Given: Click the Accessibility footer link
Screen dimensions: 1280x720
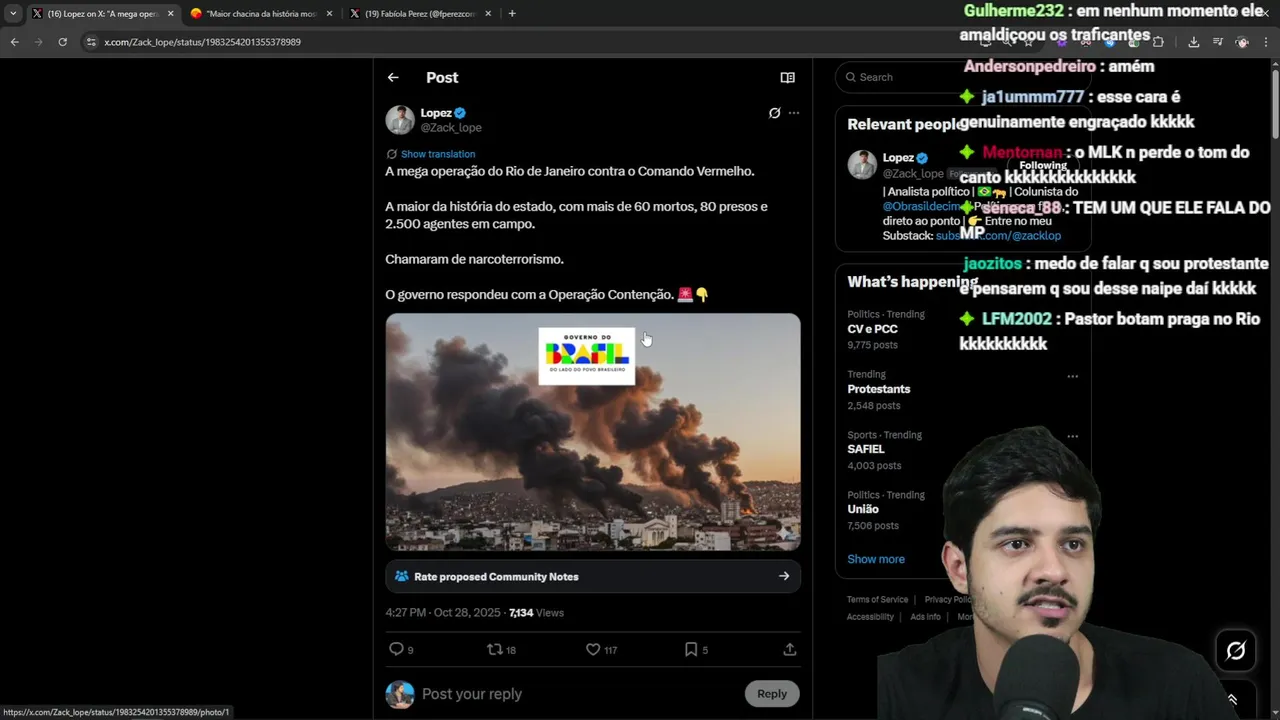Looking at the screenshot, I should pos(870,617).
